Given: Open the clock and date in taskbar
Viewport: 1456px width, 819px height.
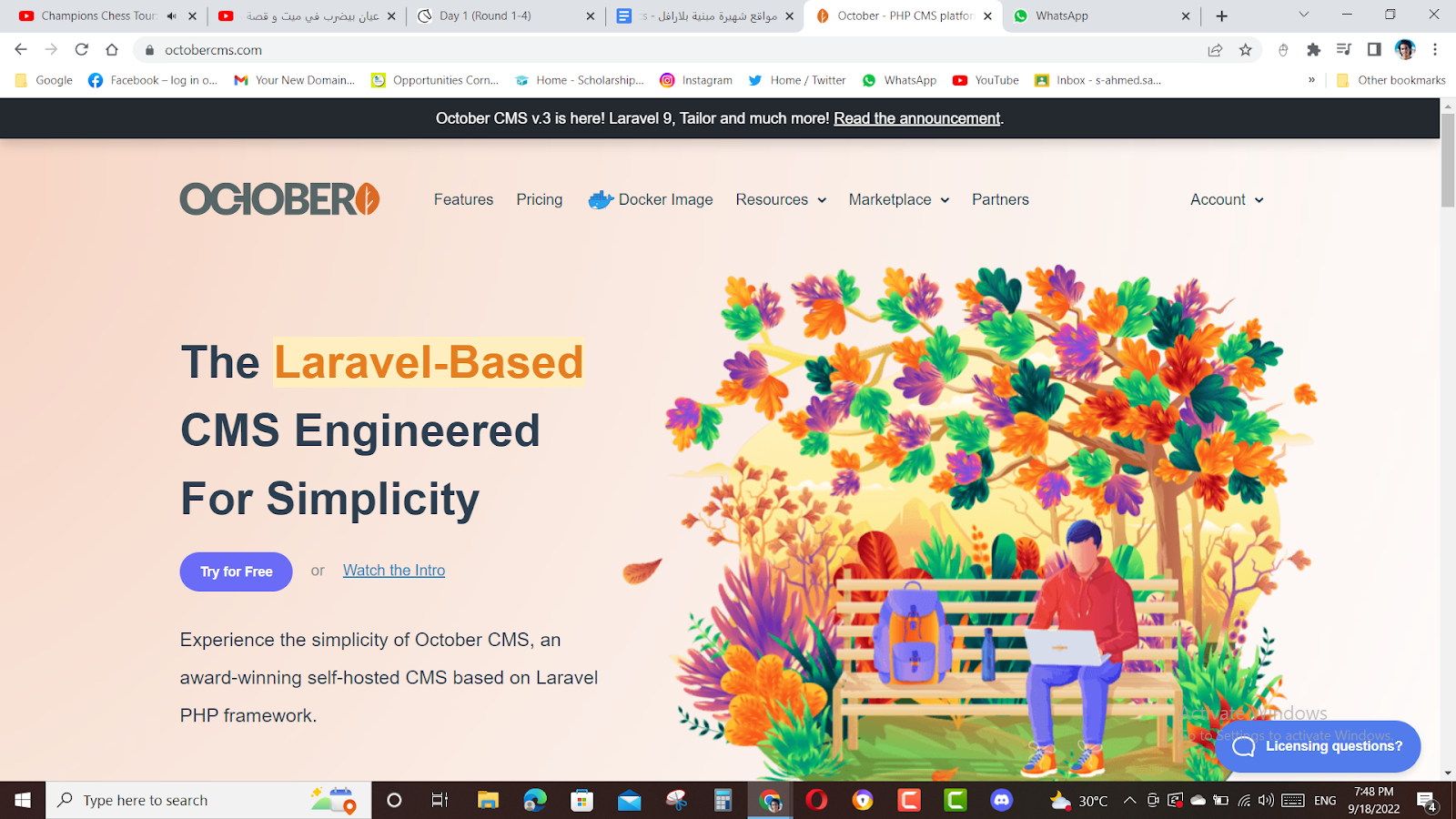Looking at the screenshot, I should [x=1373, y=800].
